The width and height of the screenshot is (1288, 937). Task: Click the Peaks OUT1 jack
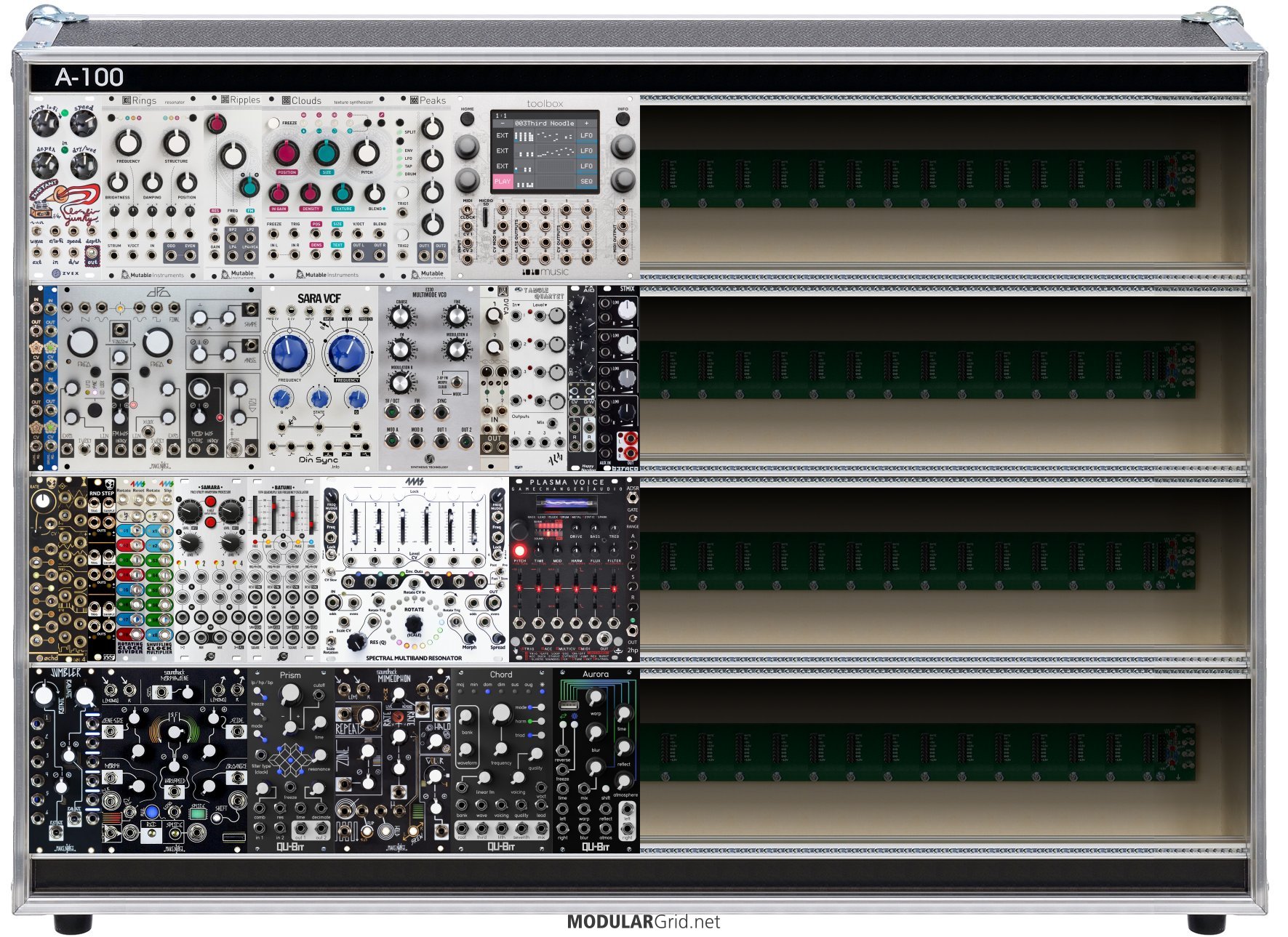pyautogui.click(x=424, y=255)
